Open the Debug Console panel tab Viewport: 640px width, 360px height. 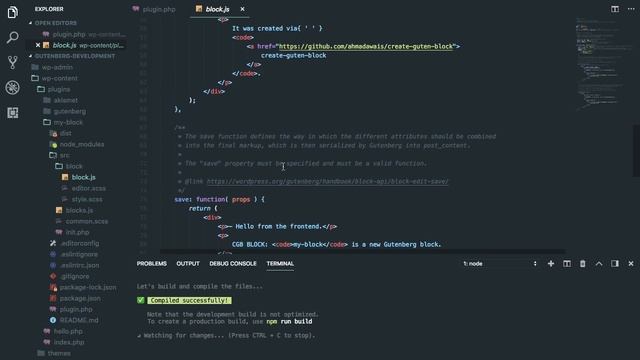point(233,264)
